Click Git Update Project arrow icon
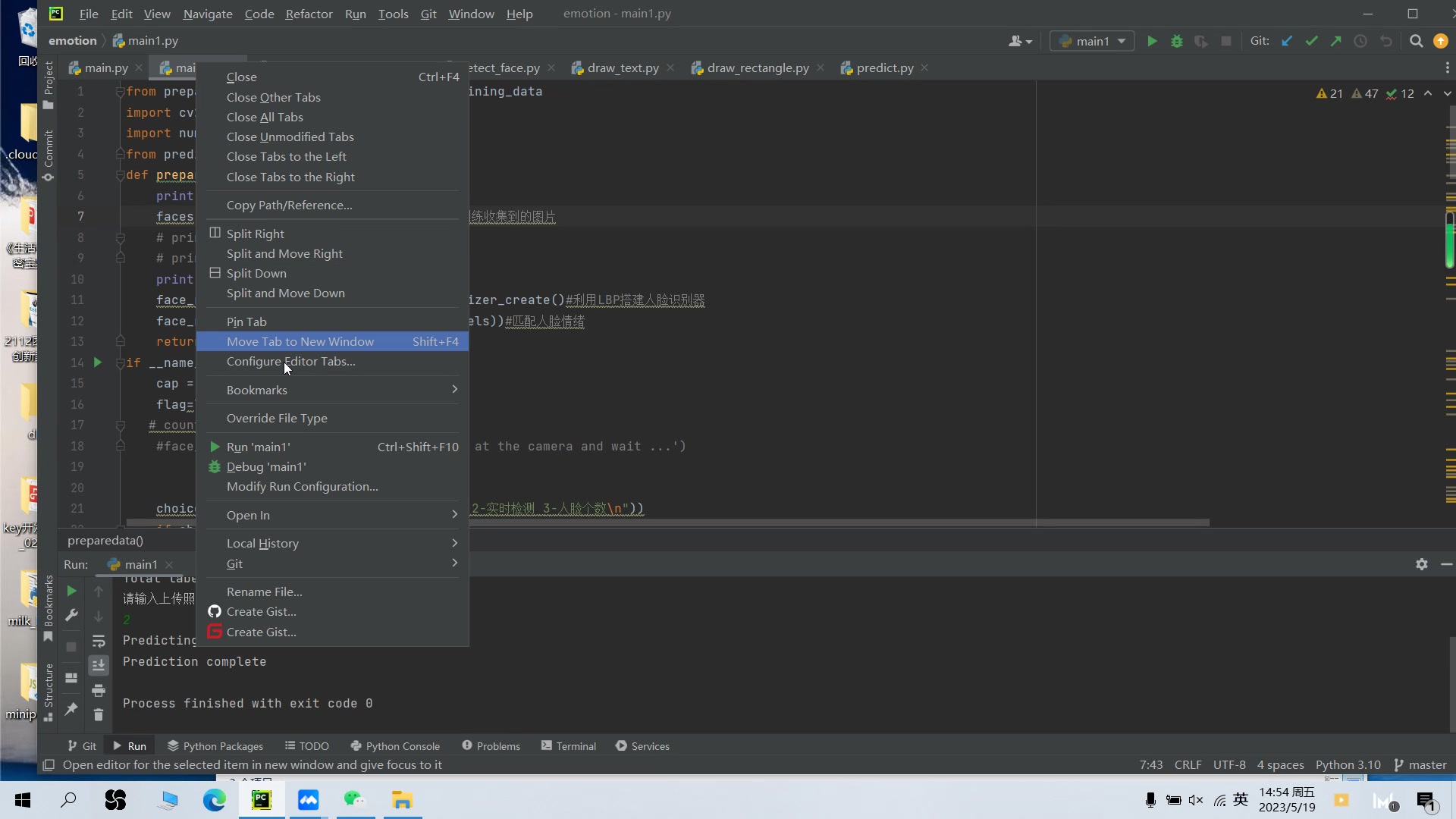1456x819 pixels. [1287, 41]
